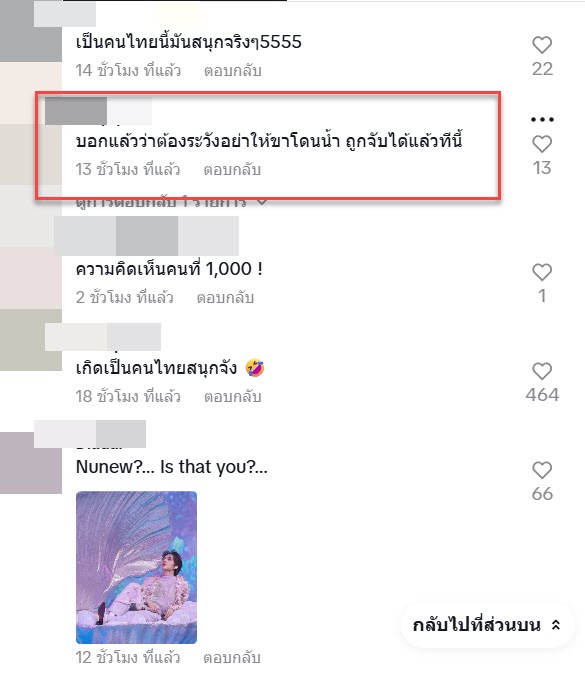Viewport: 585px width, 674px height.
Task: Reply to the 12 hours ago comment
Action: click(x=232, y=657)
